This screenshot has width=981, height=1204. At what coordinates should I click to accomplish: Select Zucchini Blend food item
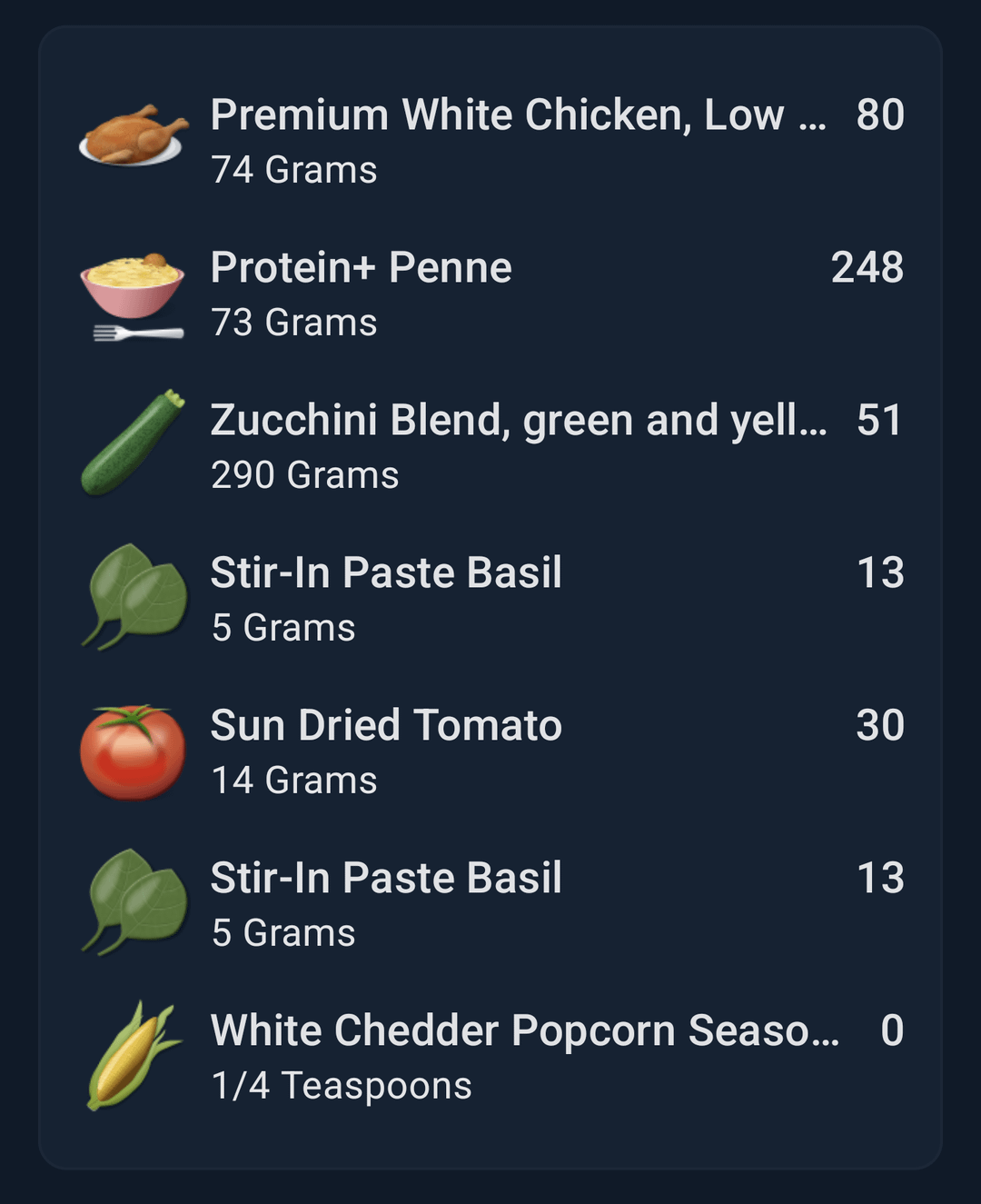point(490,447)
